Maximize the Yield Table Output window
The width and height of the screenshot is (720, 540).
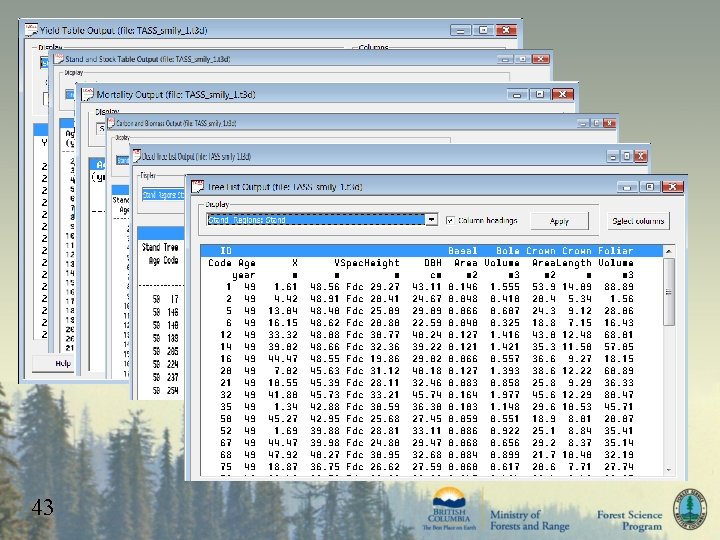483,30
